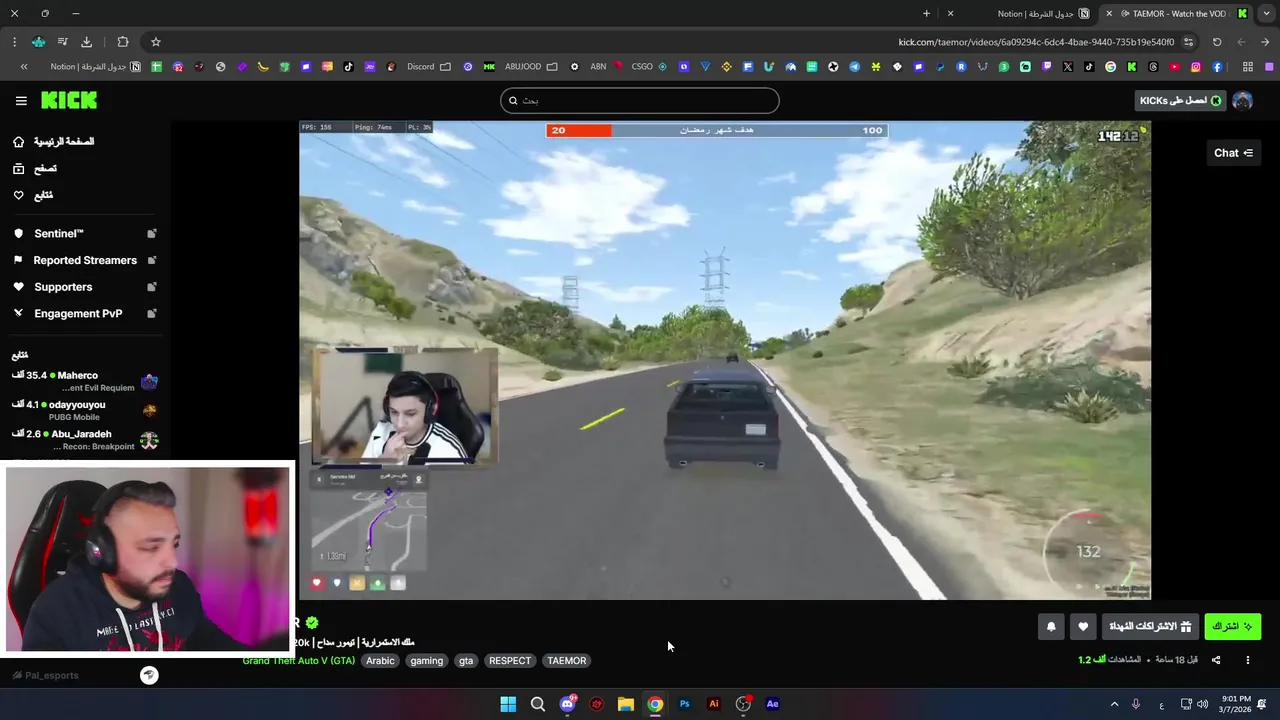The width and height of the screenshot is (1280, 720).
Task: Bookmark this page with the star icon
Action: click(x=156, y=42)
